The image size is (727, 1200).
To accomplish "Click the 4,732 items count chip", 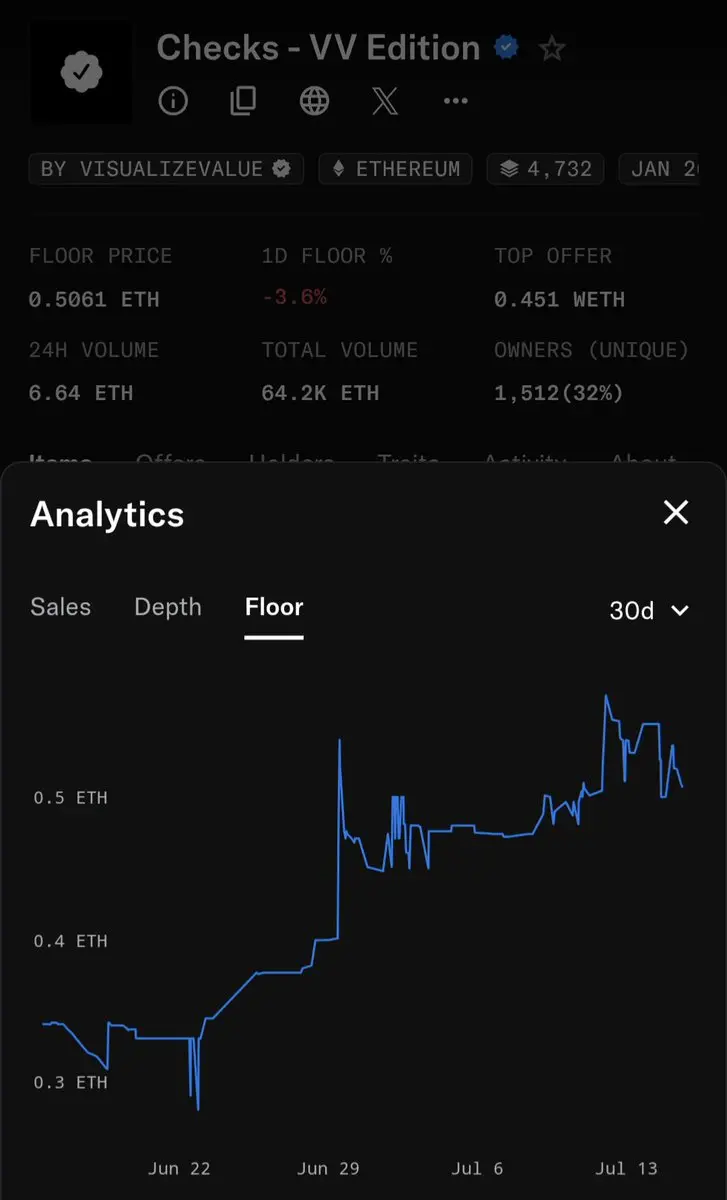I will pos(546,169).
